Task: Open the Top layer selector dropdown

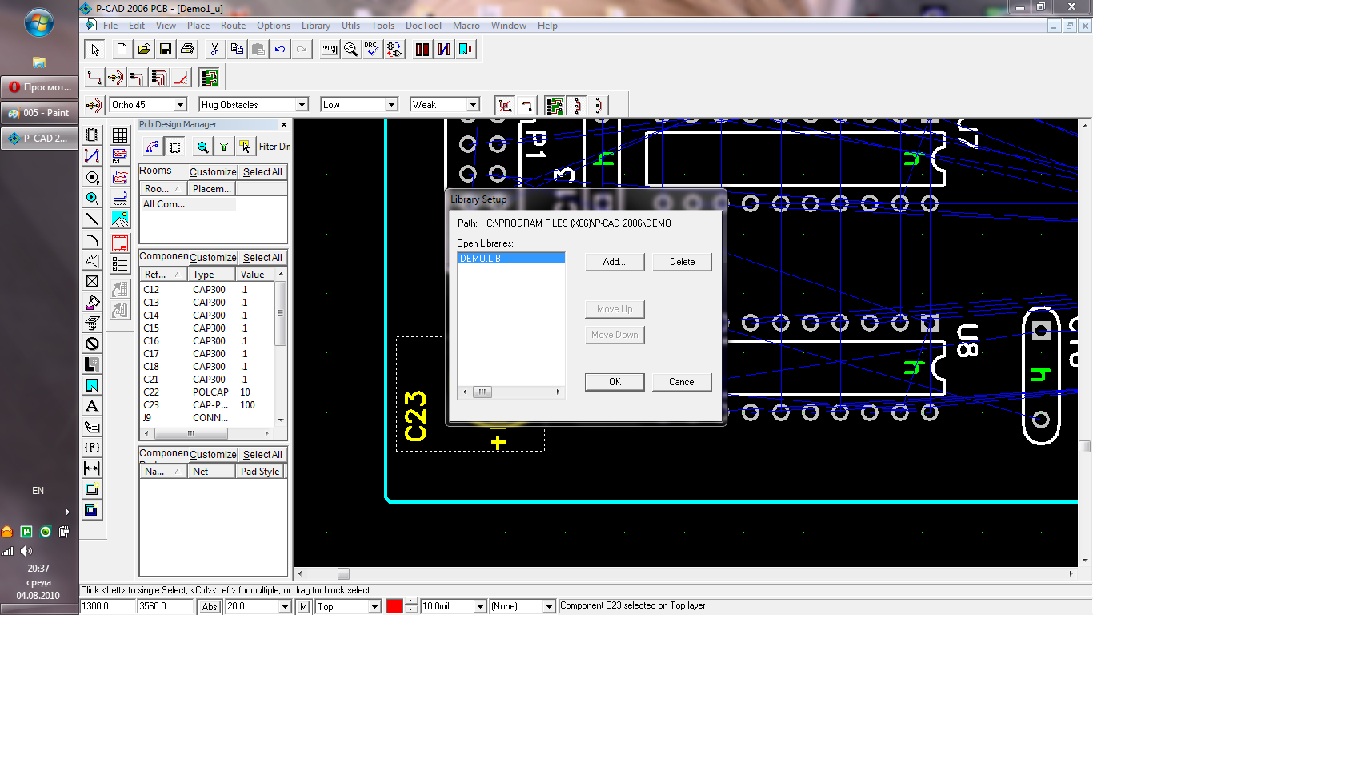Action: [x=375, y=607]
